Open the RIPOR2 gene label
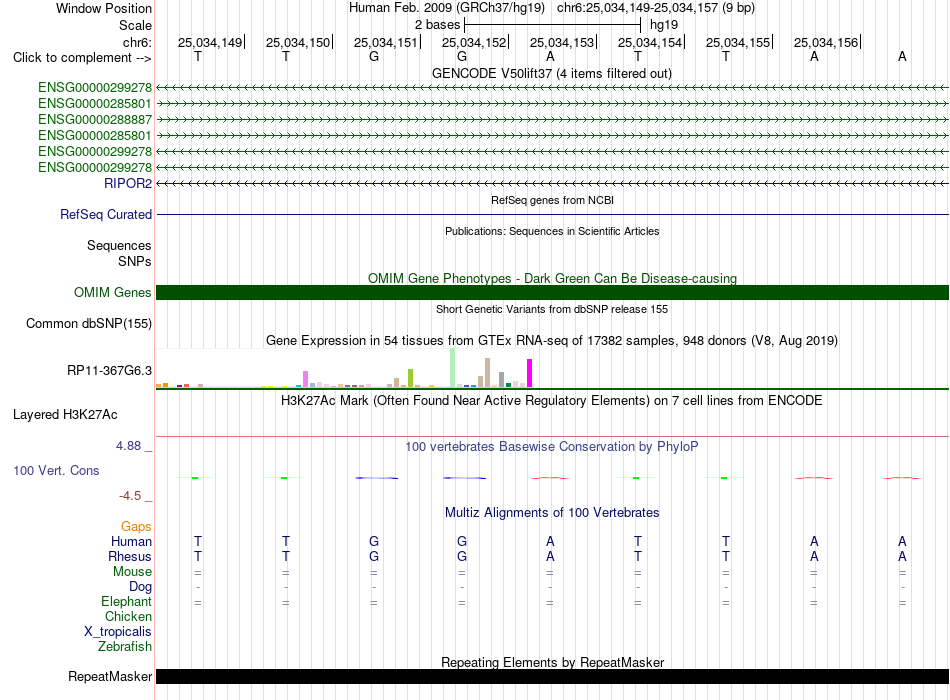950x700 pixels. 128,183
